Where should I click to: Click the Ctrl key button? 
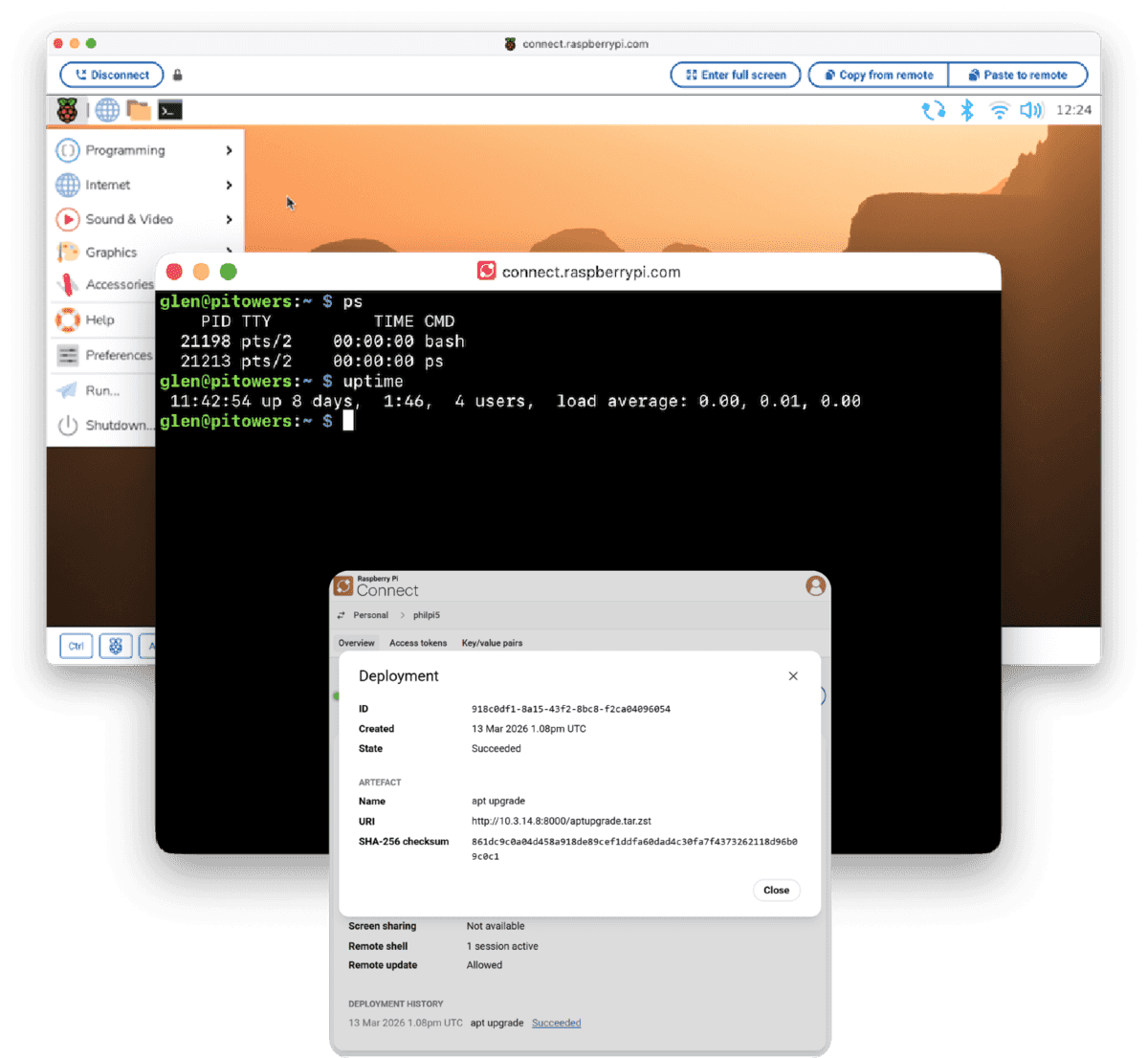(77, 646)
